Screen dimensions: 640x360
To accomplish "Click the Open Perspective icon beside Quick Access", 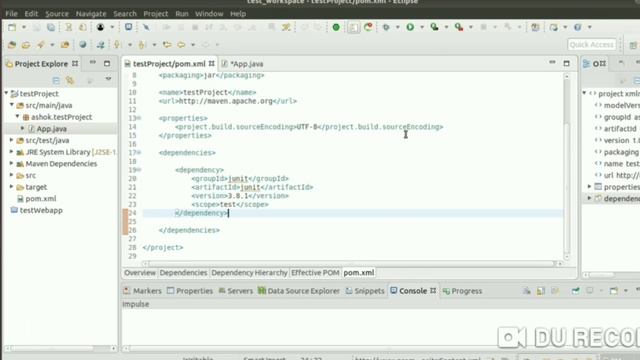I will click(x=633, y=45).
